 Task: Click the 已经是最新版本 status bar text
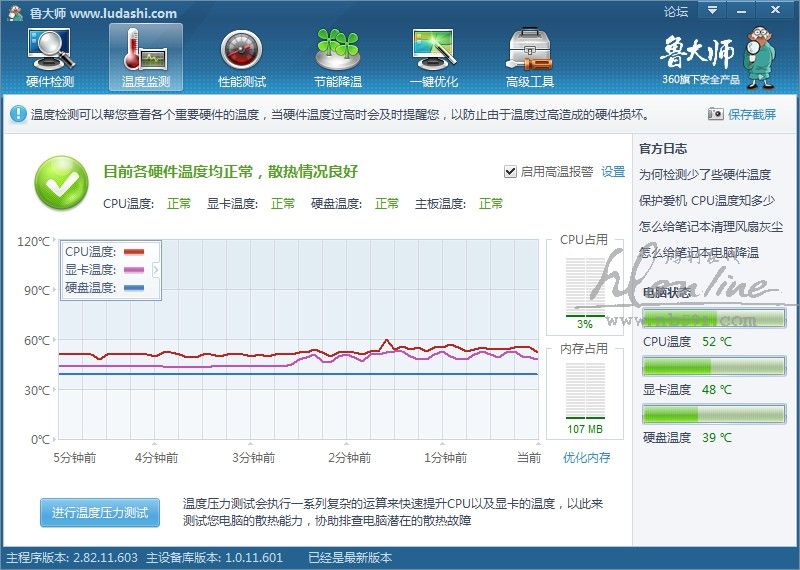click(350, 558)
